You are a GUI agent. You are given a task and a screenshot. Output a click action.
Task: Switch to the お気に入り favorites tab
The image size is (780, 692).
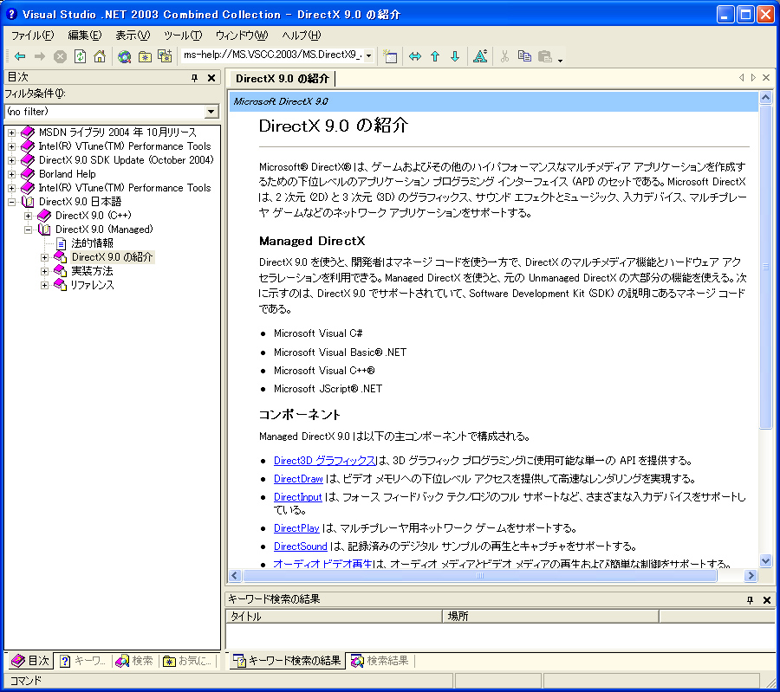pos(188,661)
